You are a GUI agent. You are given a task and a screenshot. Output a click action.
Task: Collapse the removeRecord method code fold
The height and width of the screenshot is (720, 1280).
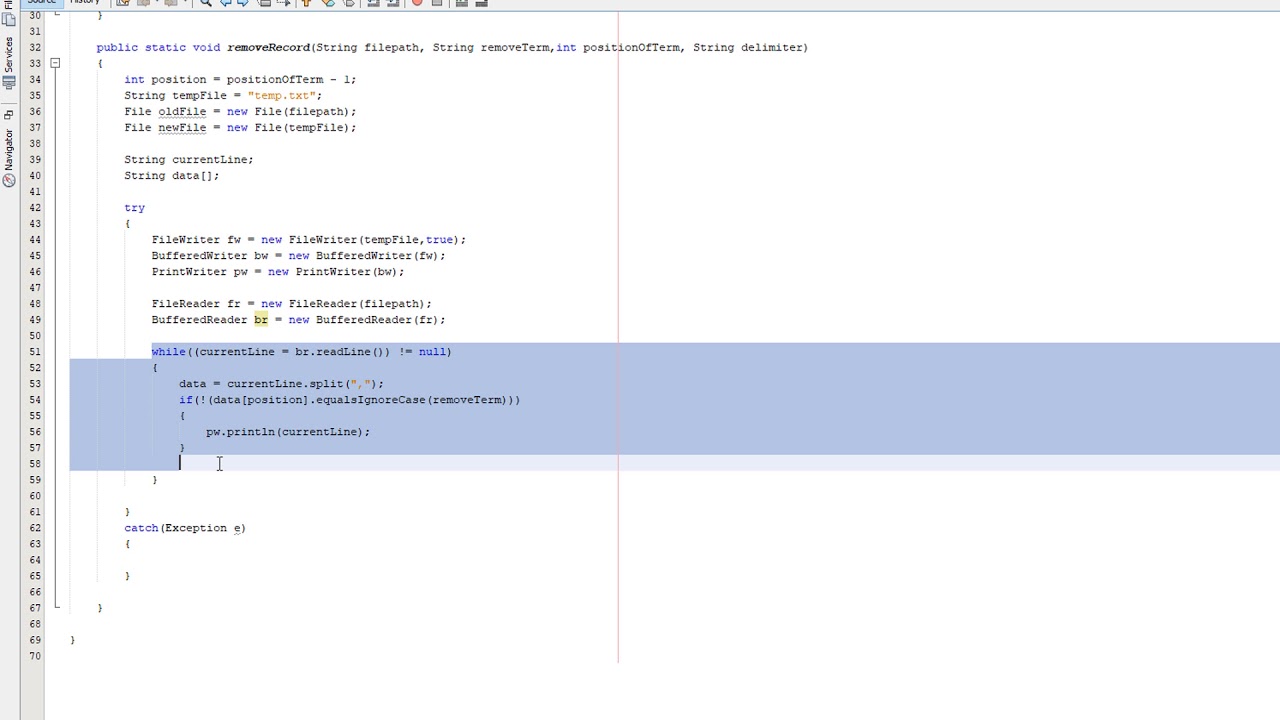[x=56, y=63]
